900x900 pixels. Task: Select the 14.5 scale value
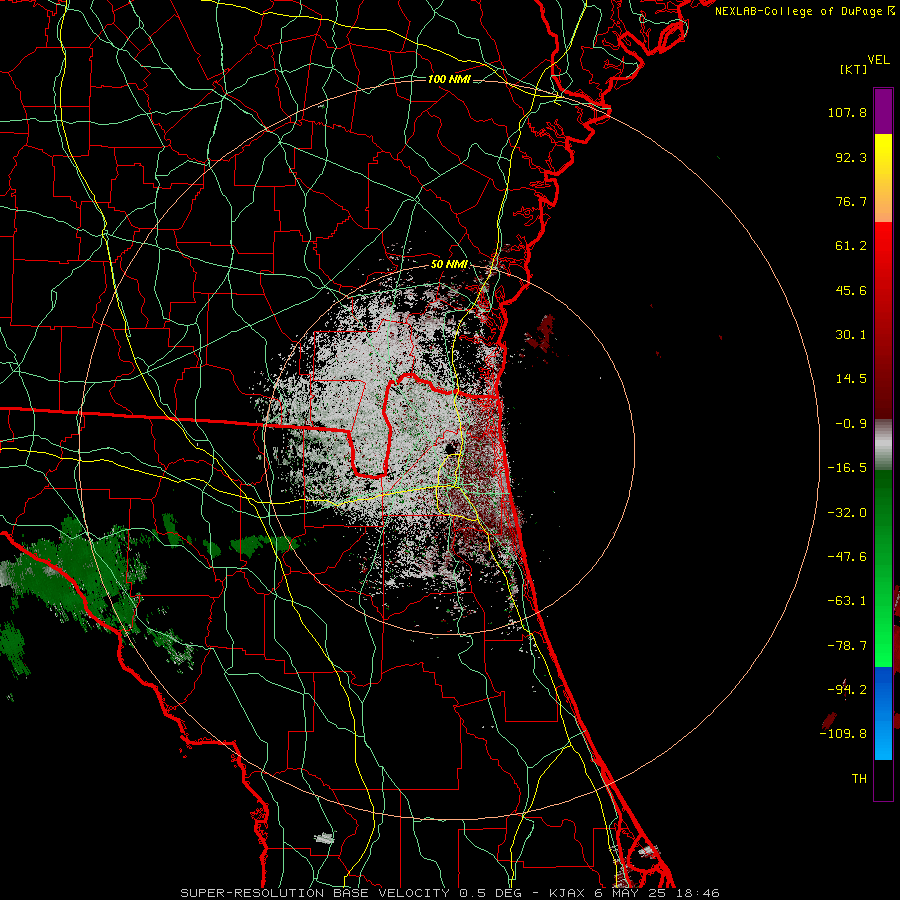point(851,379)
